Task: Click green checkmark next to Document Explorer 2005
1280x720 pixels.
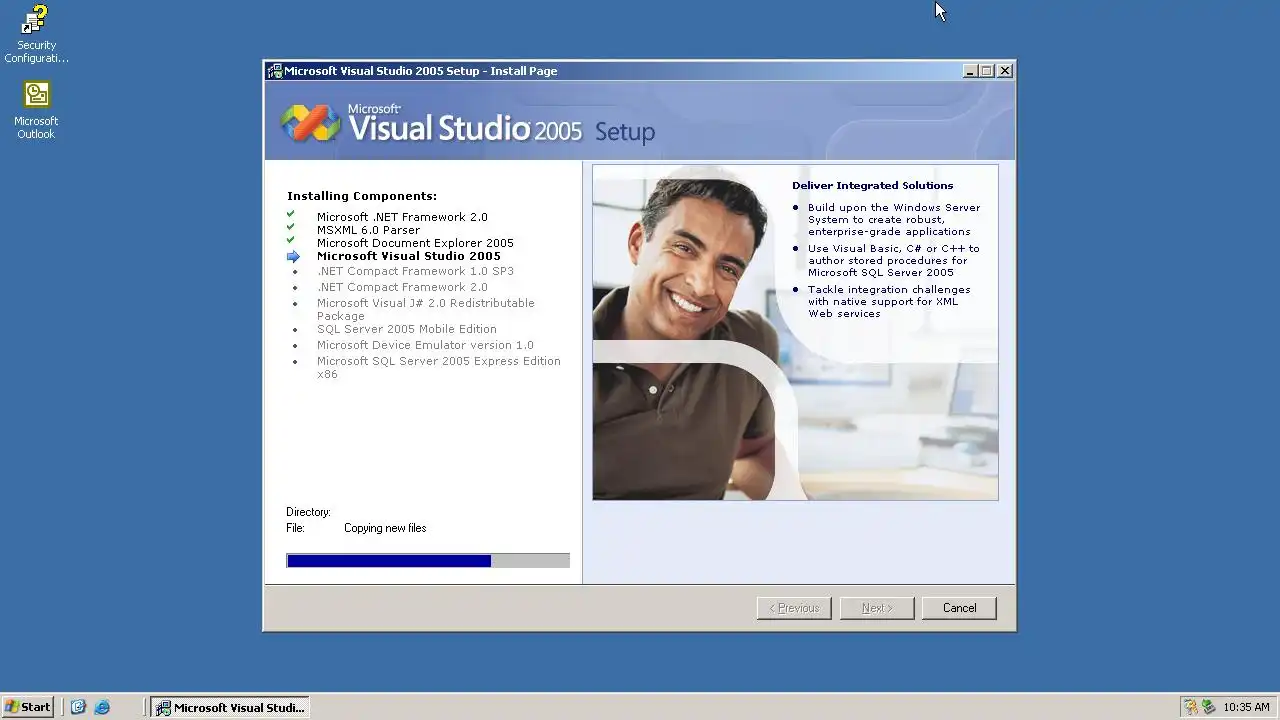Action: pos(291,240)
